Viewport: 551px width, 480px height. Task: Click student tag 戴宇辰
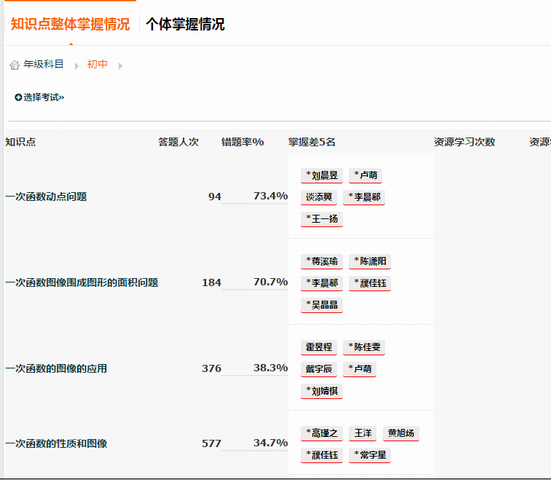pos(319,369)
